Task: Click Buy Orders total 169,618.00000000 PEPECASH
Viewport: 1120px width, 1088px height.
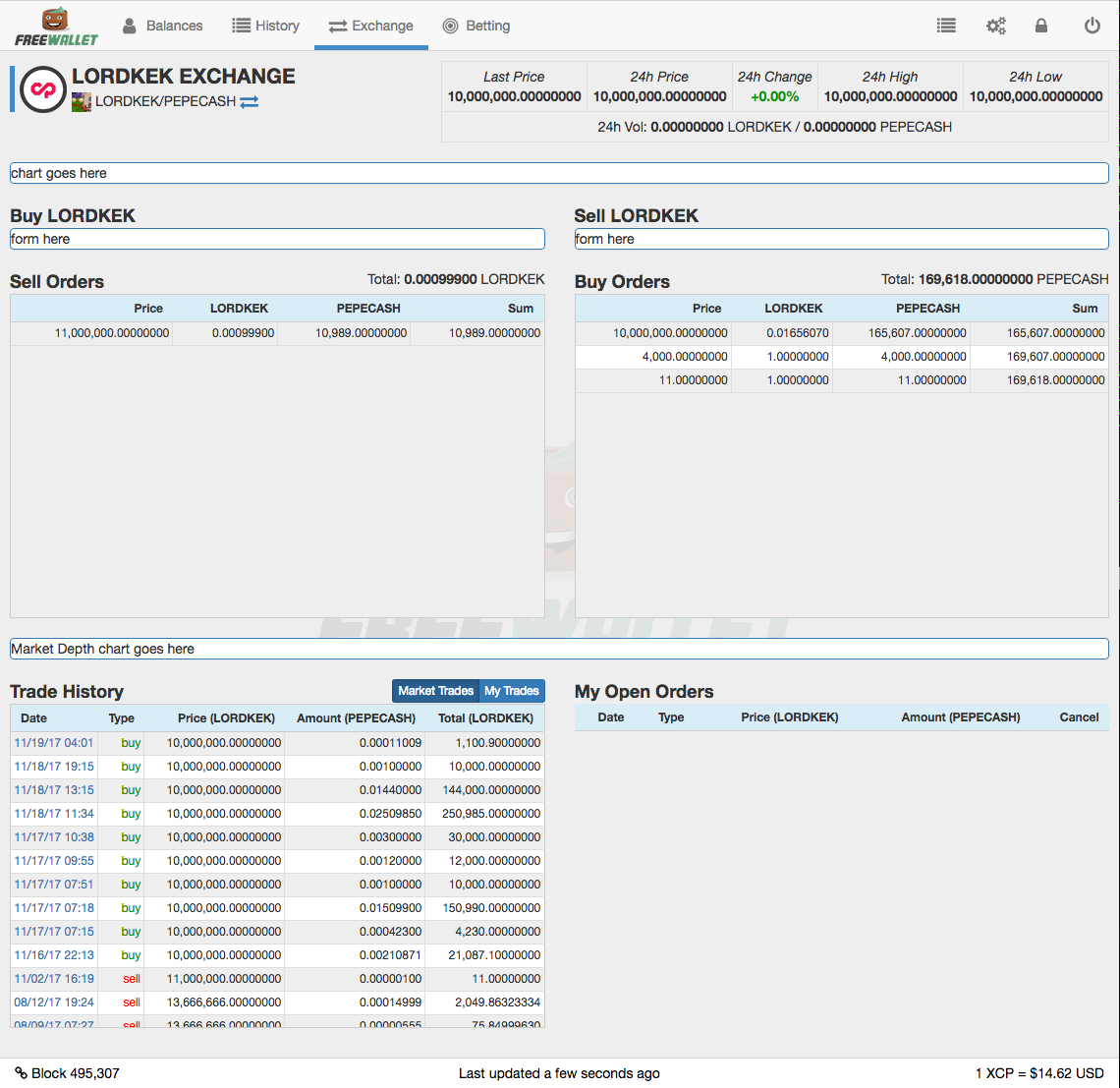Action: [994, 279]
